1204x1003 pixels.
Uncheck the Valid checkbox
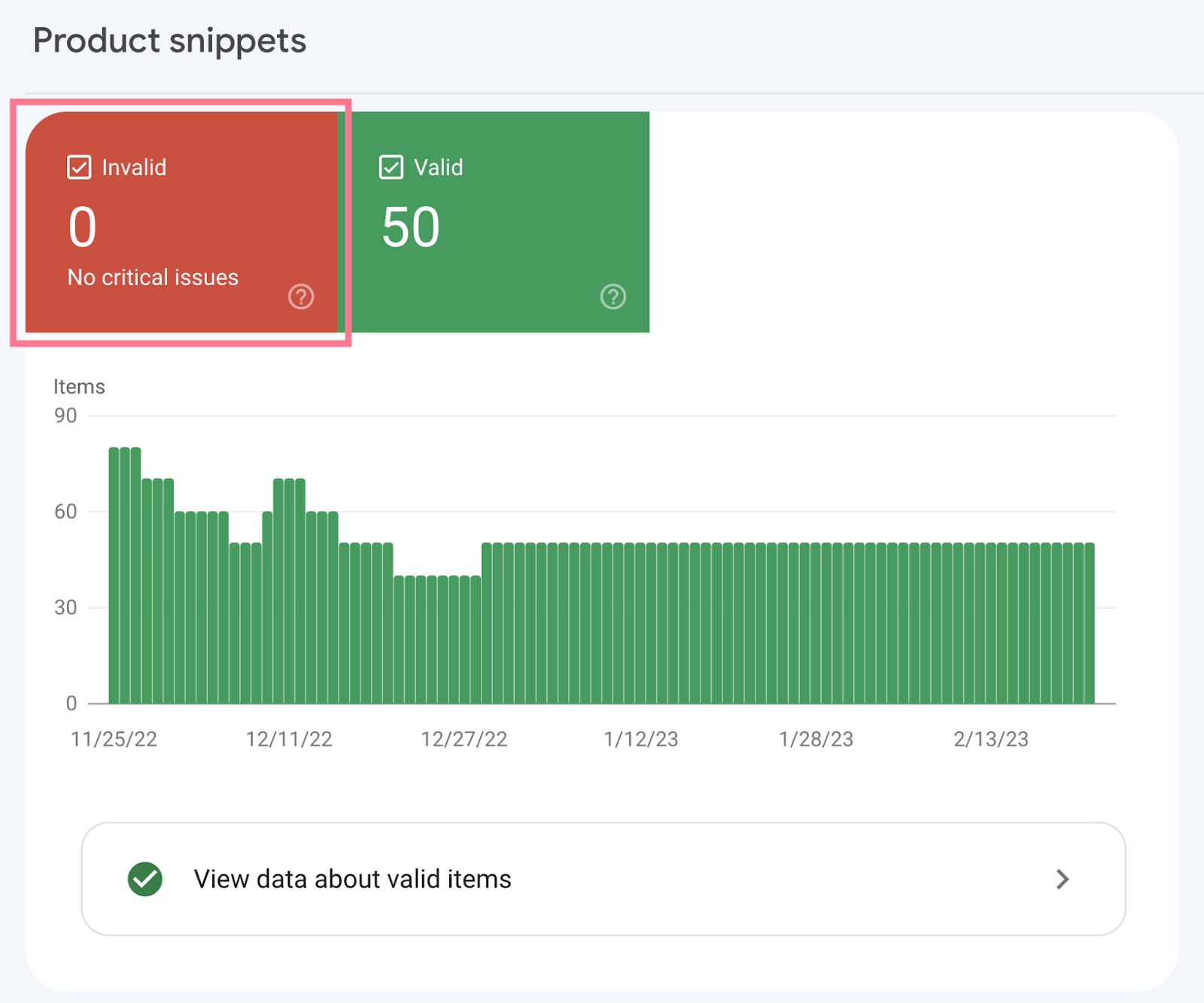[x=391, y=167]
